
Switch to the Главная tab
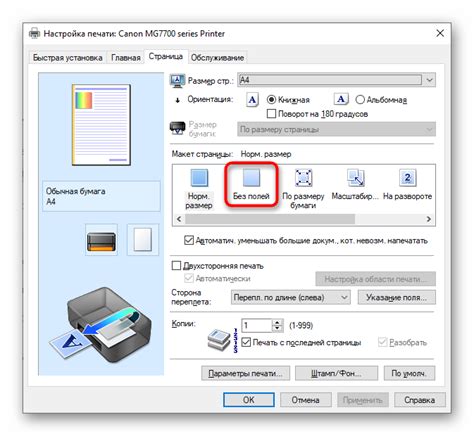coord(126,58)
